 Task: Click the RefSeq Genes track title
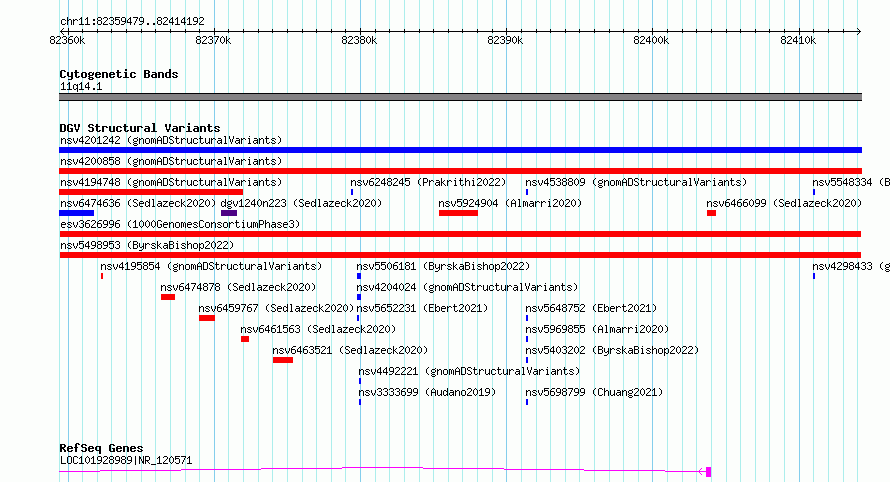(x=101, y=448)
